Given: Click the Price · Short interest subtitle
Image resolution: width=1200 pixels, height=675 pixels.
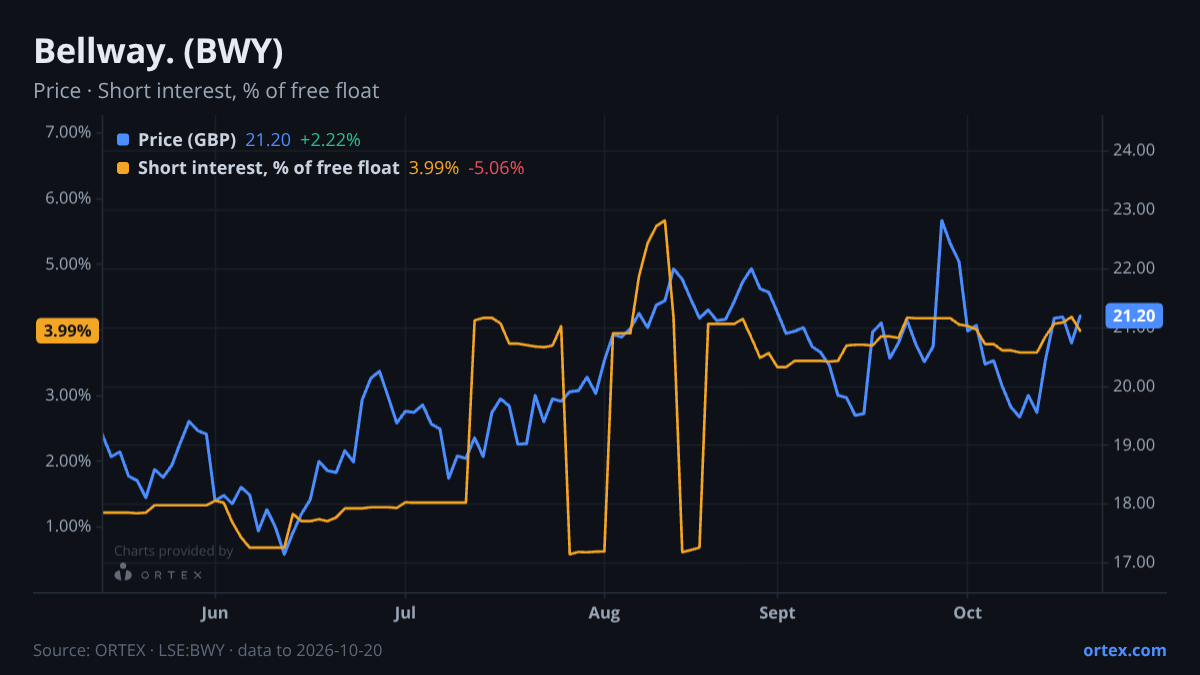Looking at the screenshot, I should [x=206, y=91].
